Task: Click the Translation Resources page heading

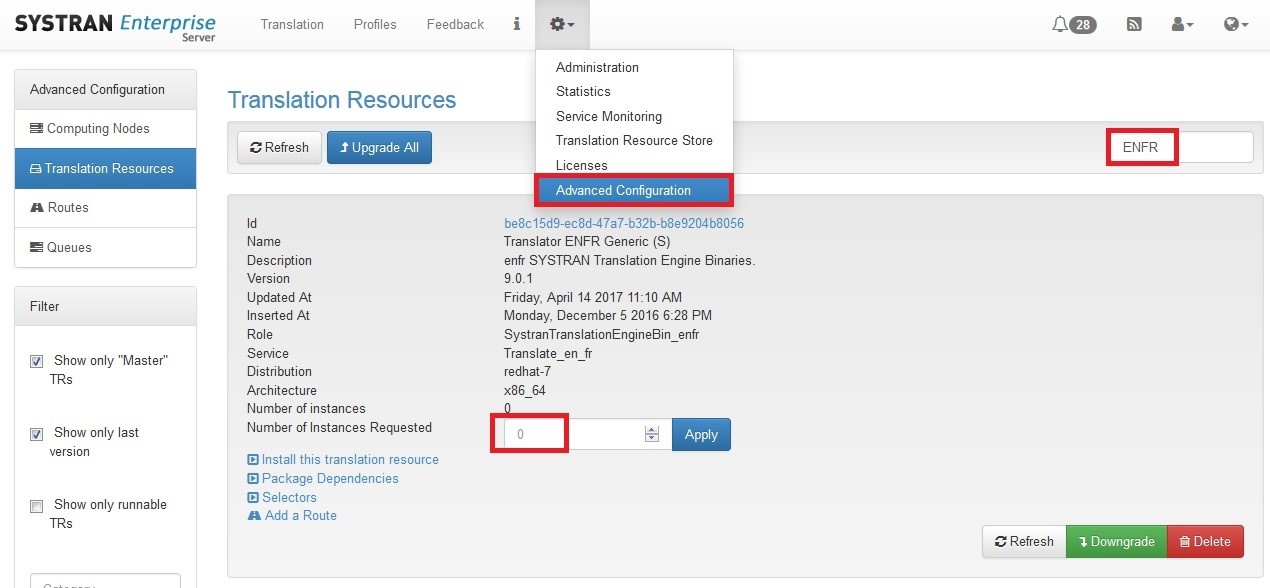Action: tap(342, 100)
